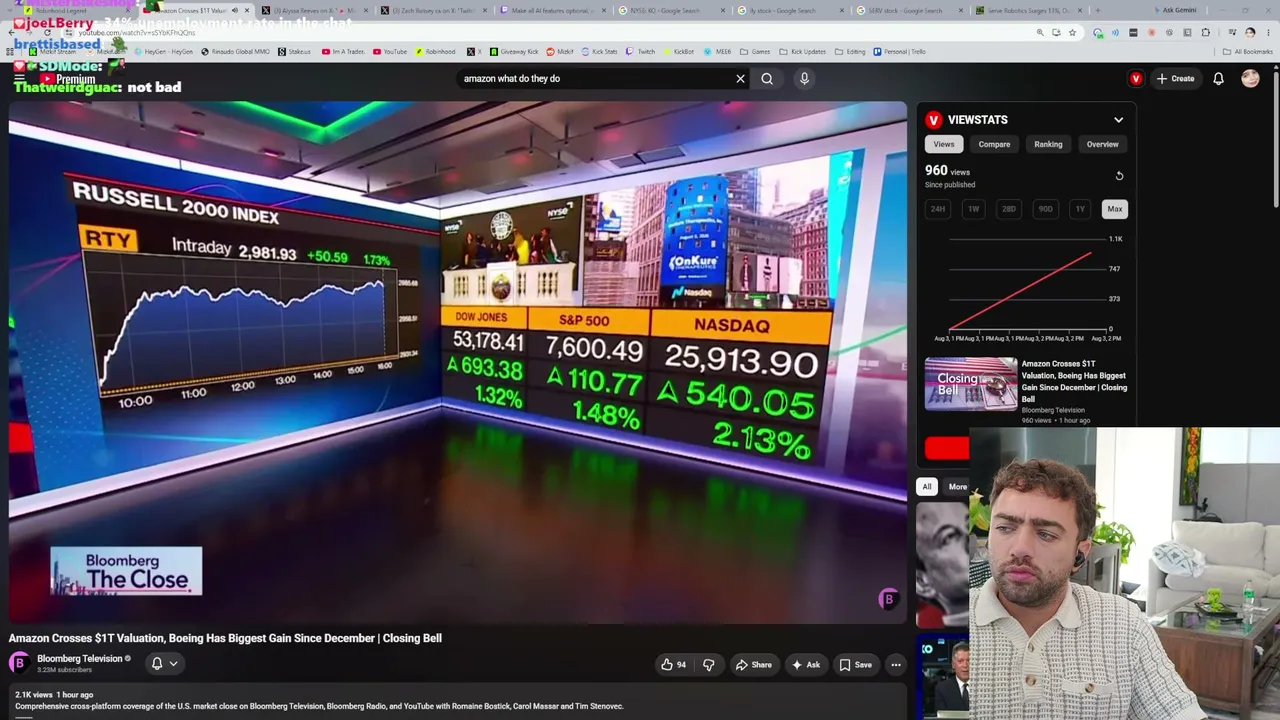Like the video with thumbs up
The width and height of the screenshot is (1280, 720).
[674, 665]
